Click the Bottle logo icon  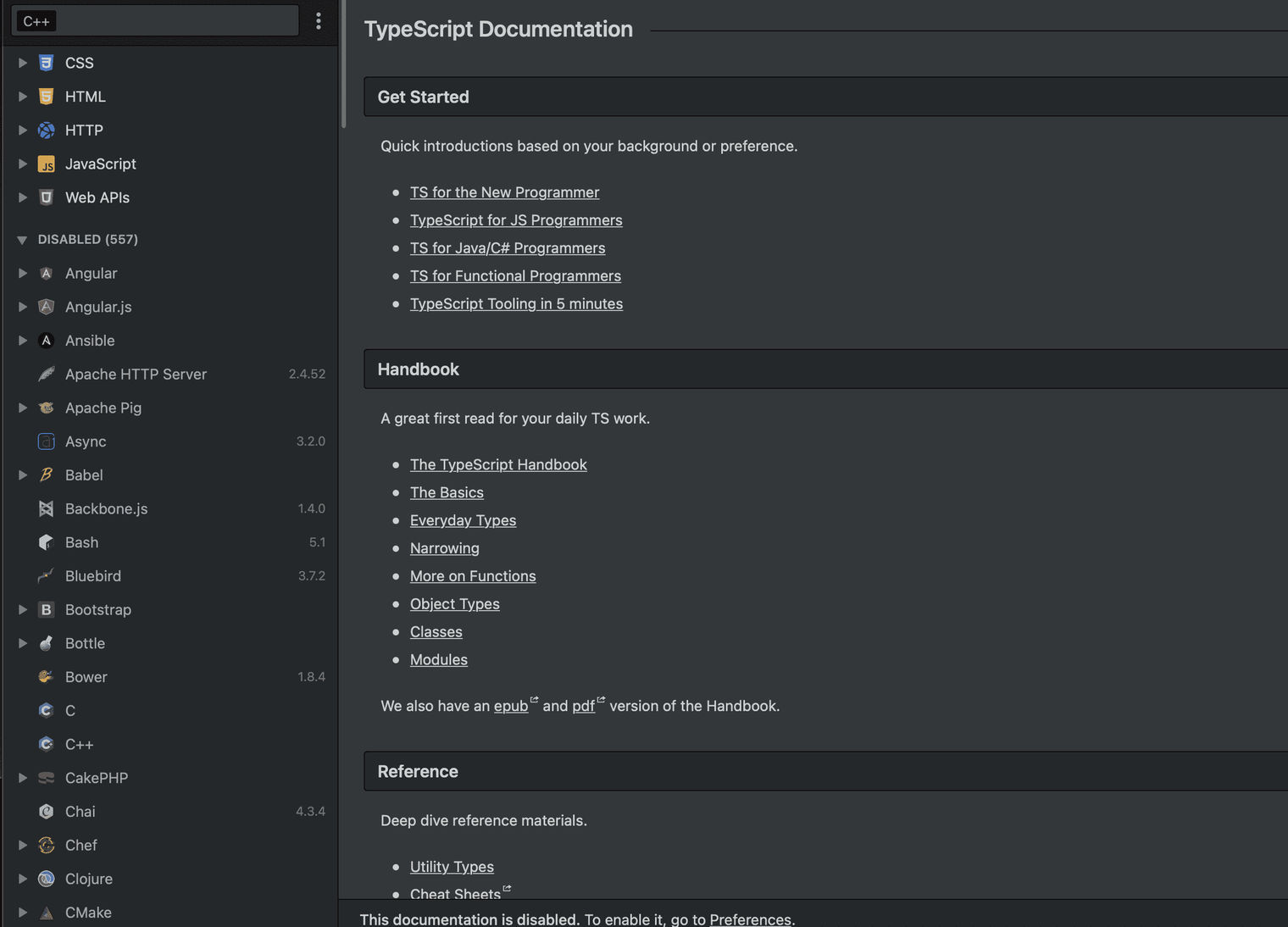(x=47, y=643)
